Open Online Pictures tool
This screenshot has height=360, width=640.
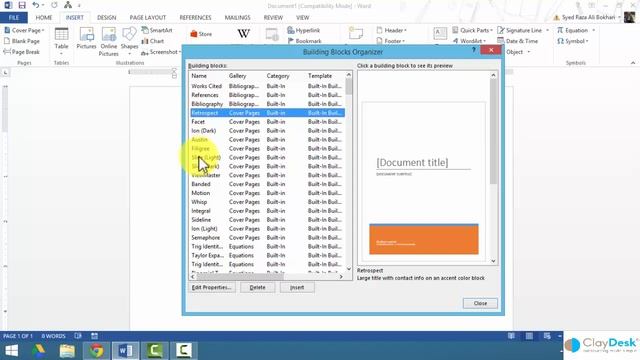coord(109,42)
